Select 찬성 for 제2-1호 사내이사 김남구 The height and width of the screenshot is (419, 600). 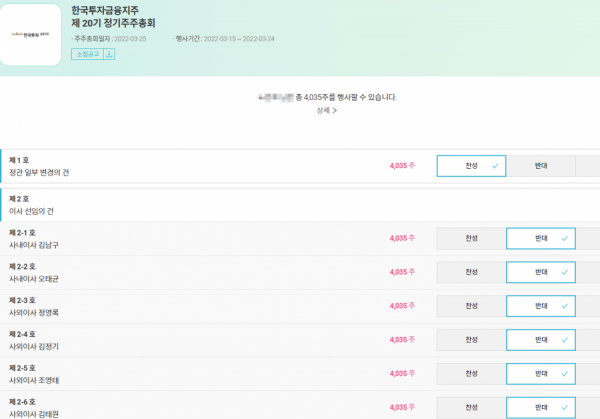471,238
